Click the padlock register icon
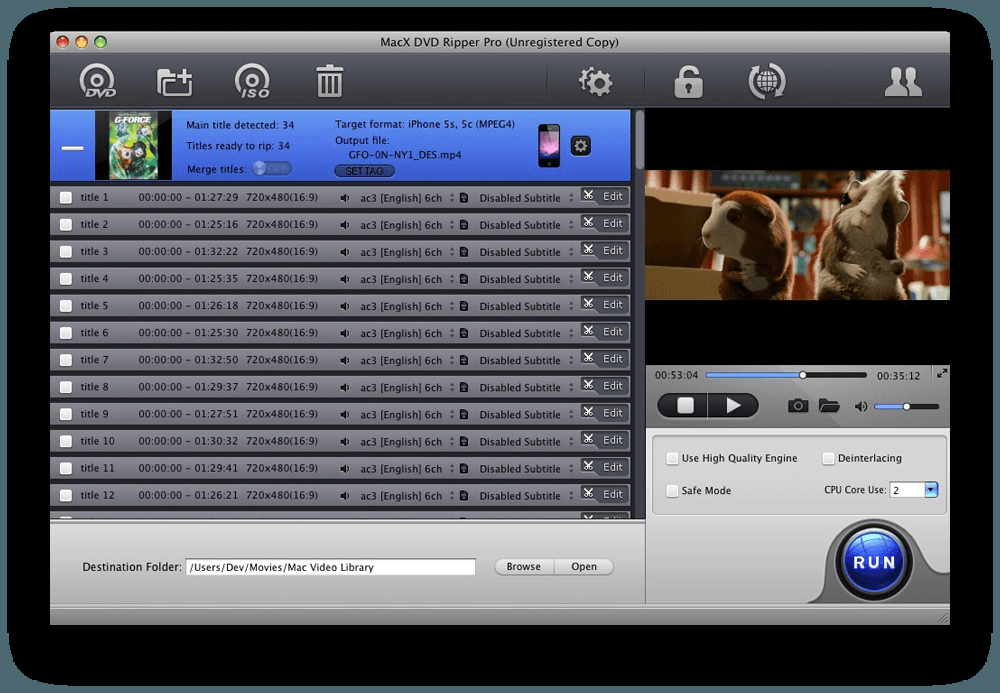 688,82
